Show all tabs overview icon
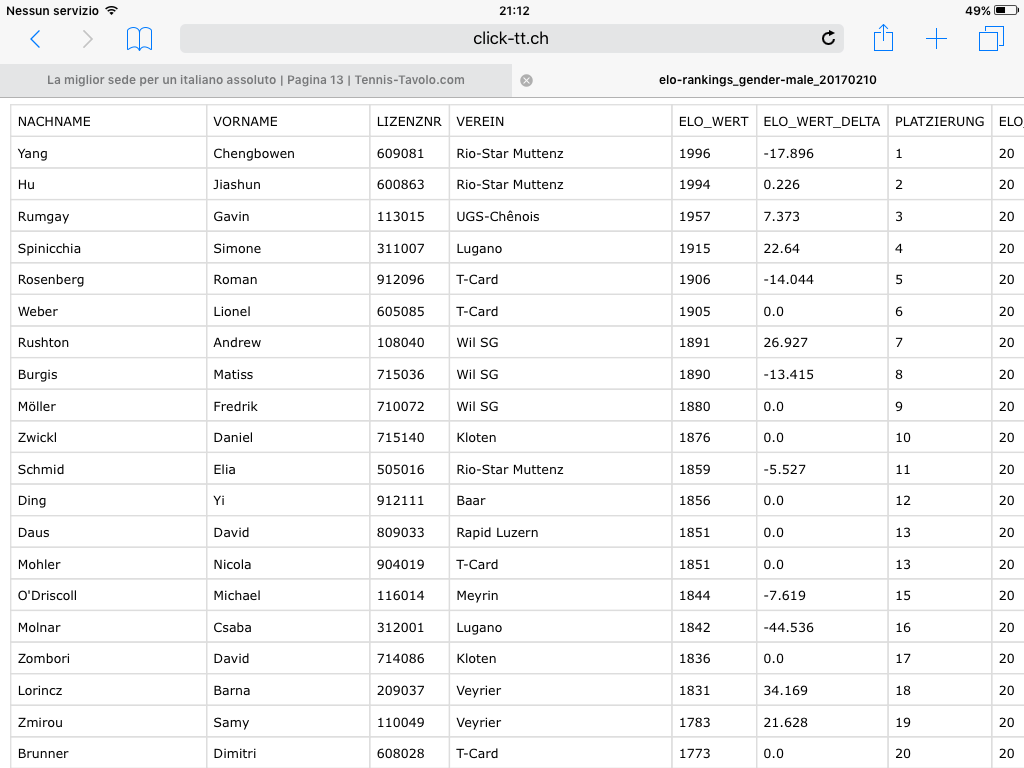 (991, 39)
